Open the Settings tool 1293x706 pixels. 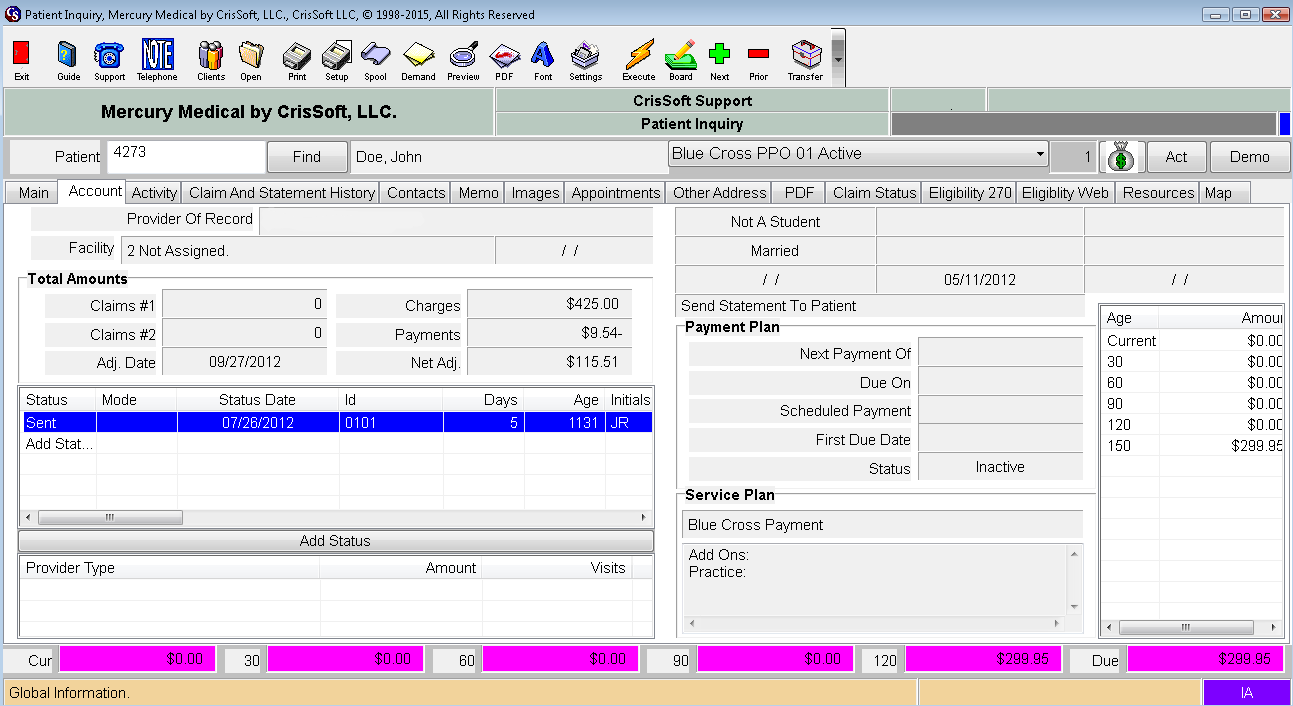pyautogui.click(x=585, y=58)
